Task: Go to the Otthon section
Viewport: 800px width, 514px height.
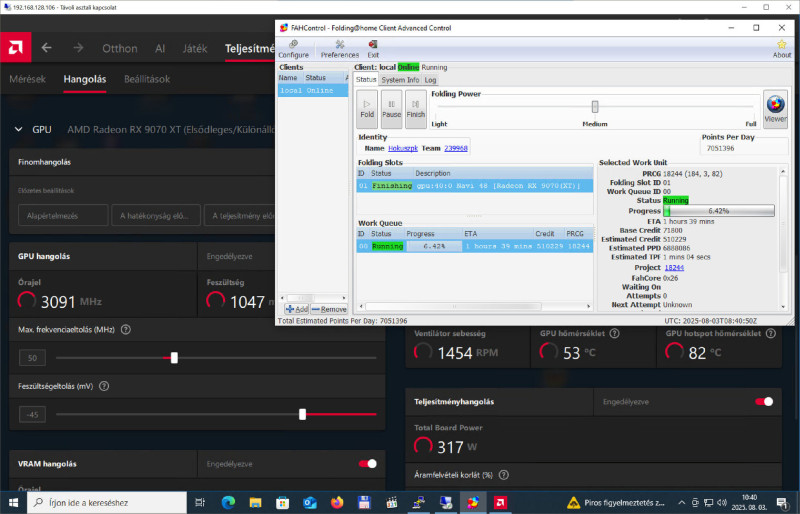Action: coord(120,48)
